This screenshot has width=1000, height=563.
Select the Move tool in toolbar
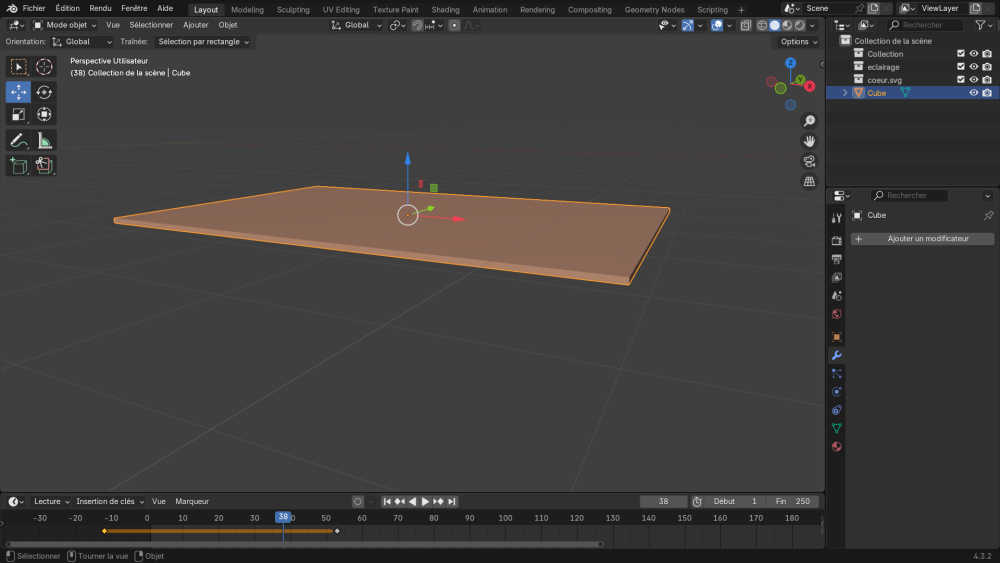coord(18,92)
